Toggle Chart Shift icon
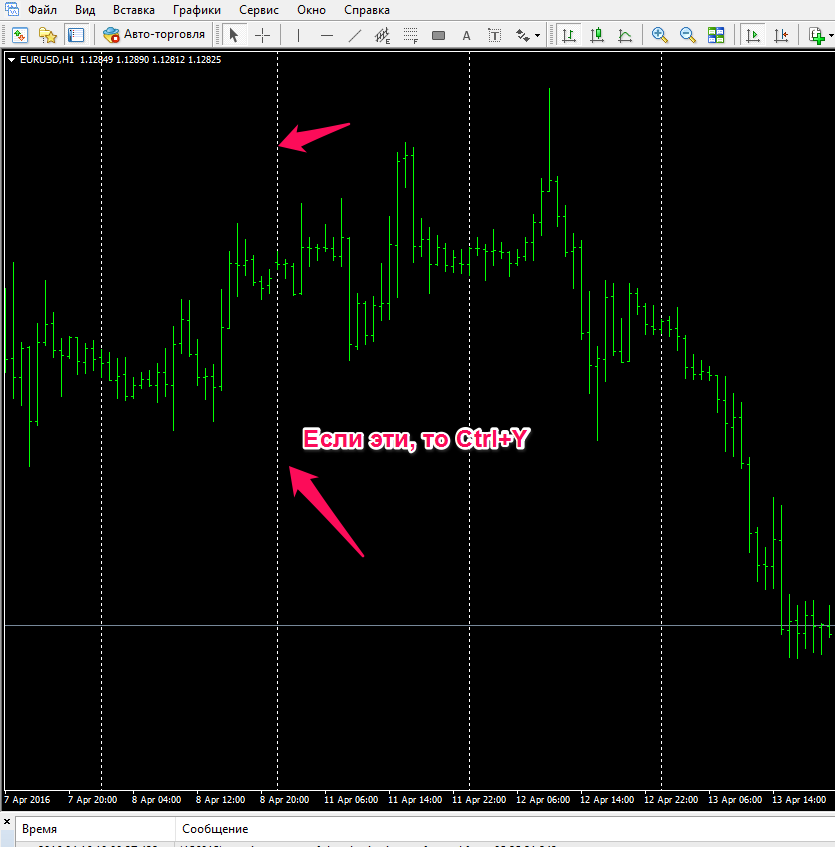 (781, 36)
